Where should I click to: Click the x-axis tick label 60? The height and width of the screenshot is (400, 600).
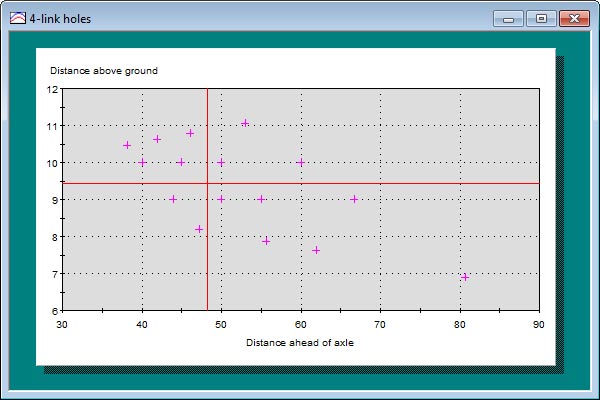pos(301,325)
